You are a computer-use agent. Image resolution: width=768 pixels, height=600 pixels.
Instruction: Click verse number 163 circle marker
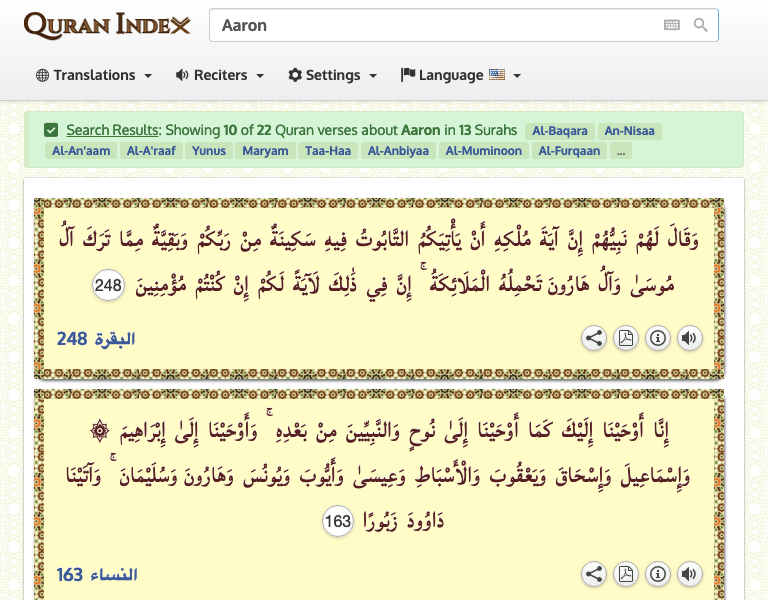[338, 521]
